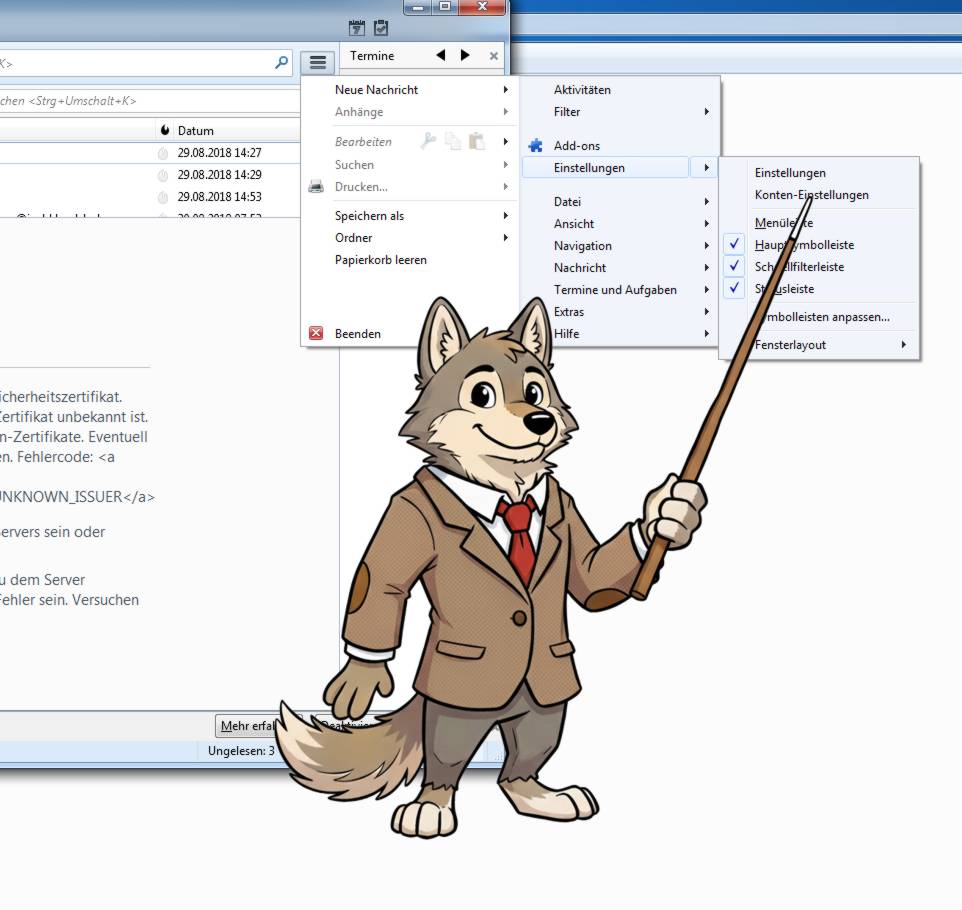The width and height of the screenshot is (962, 910).
Task: Click the Mehr erfahren button
Action: [246, 726]
